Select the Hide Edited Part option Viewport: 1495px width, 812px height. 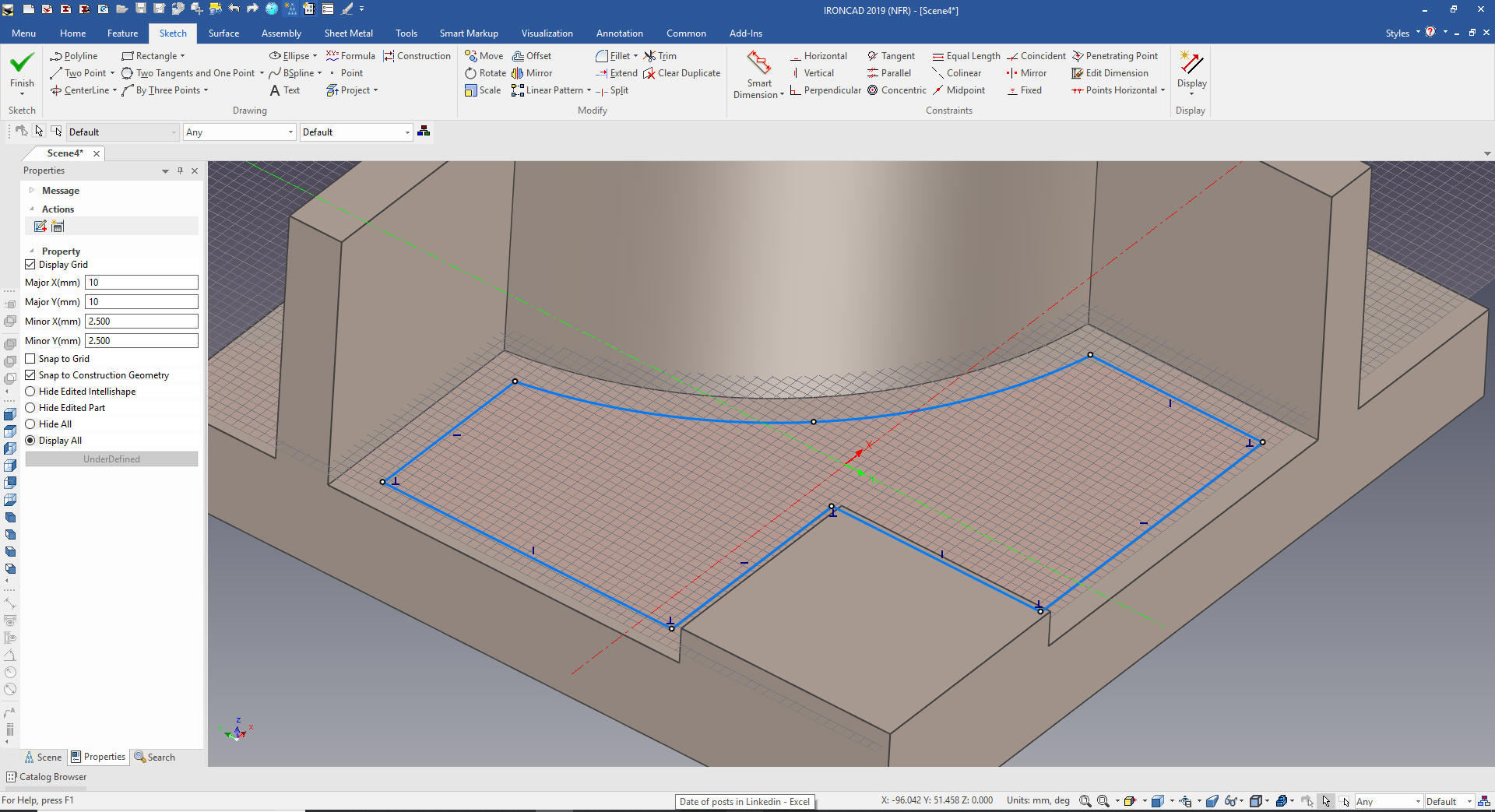click(x=30, y=408)
